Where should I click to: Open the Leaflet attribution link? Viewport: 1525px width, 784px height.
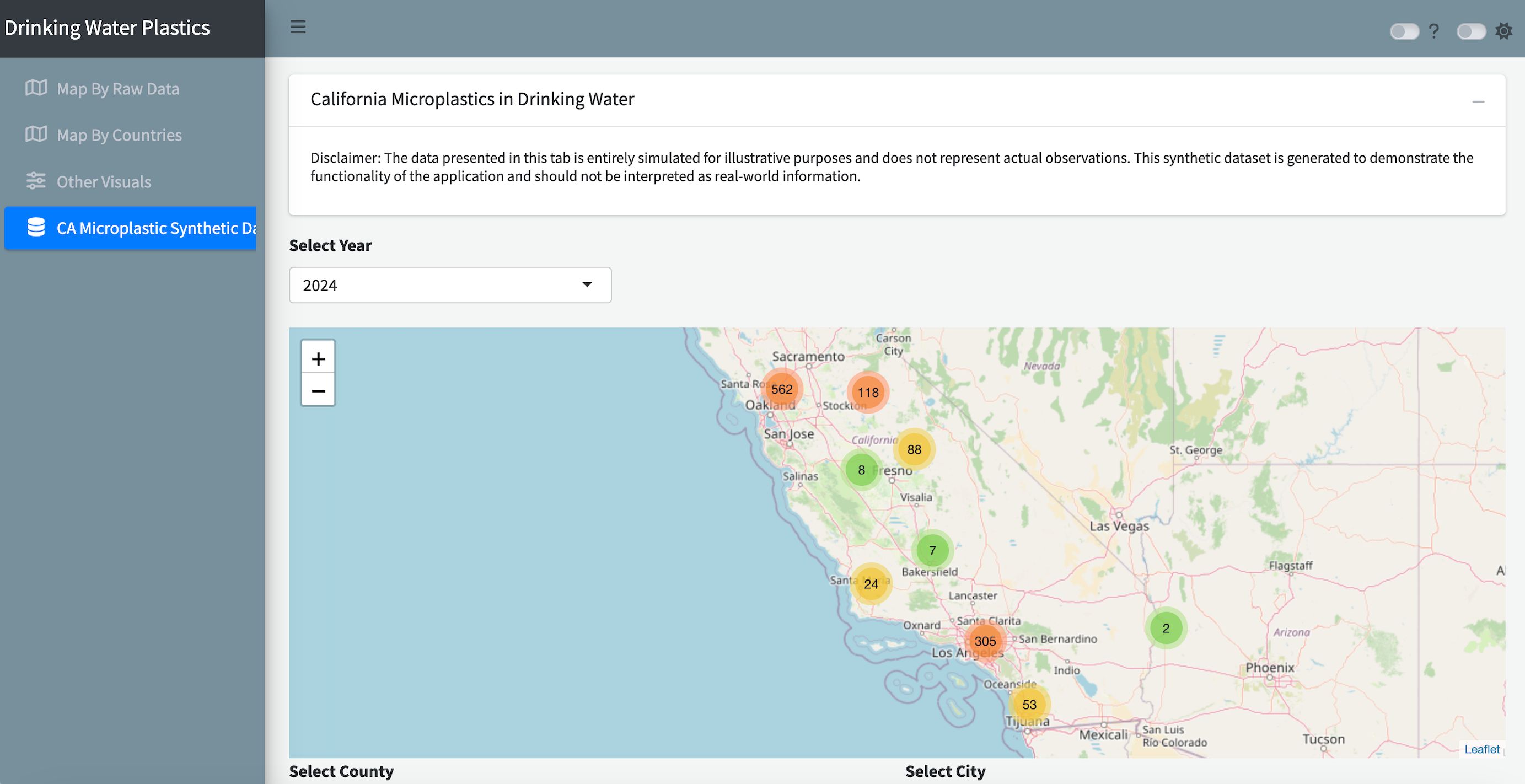tap(1481, 749)
